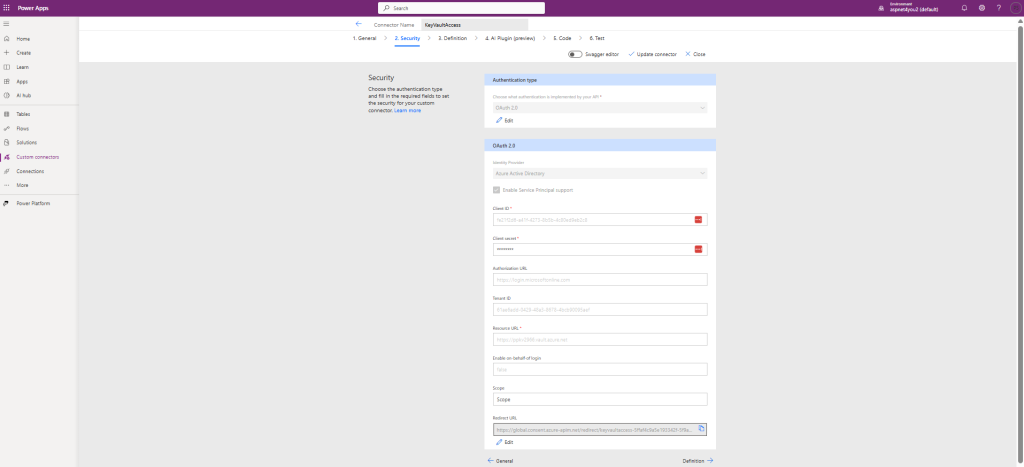Click the top Search box

point(461,8)
